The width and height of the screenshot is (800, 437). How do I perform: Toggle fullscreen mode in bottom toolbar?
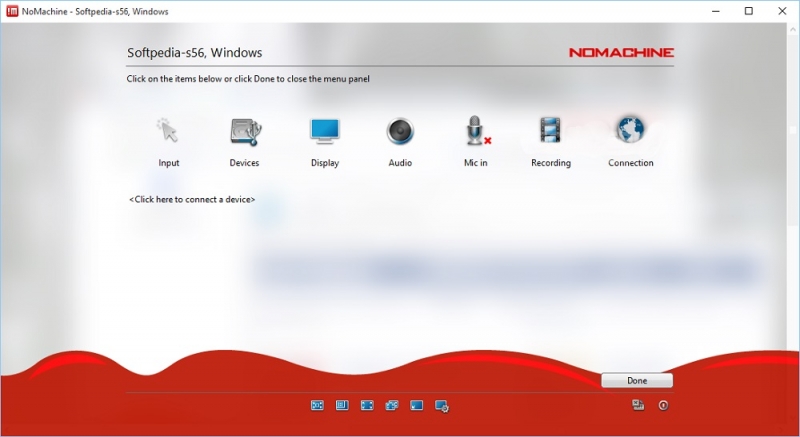[367, 405]
